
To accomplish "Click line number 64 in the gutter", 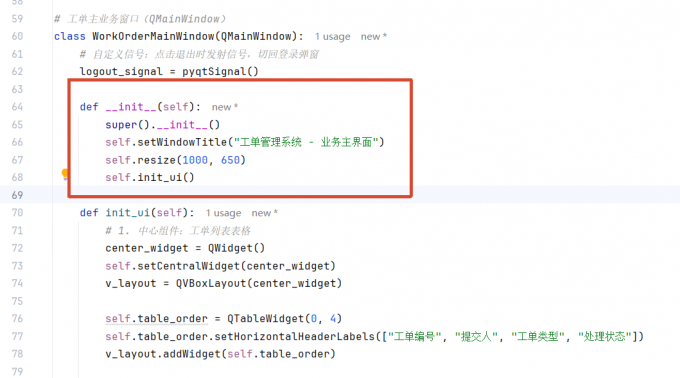I will tap(17, 107).
